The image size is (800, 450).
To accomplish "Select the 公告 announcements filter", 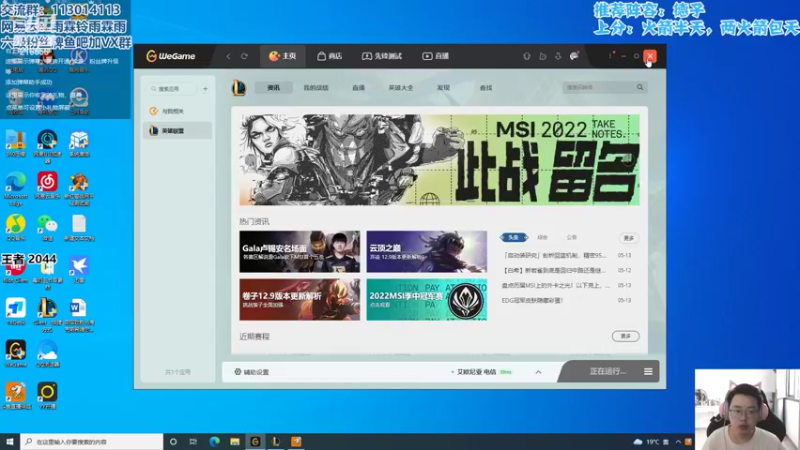I will 571,237.
